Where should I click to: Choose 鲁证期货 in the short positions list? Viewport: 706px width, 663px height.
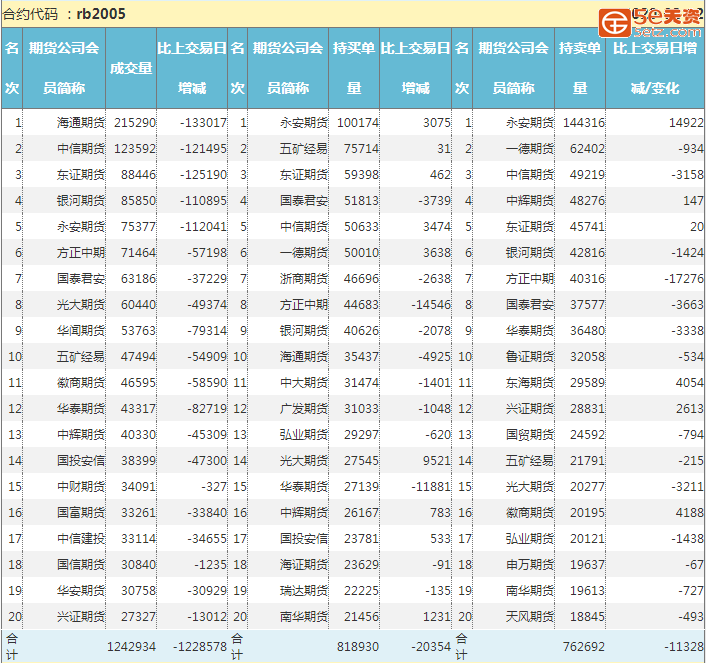(x=529, y=357)
